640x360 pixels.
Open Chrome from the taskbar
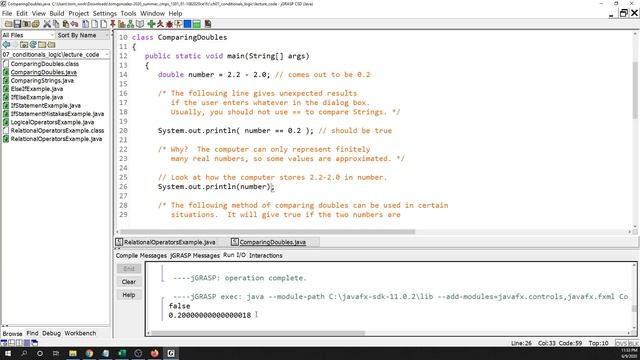pos(89,353)
